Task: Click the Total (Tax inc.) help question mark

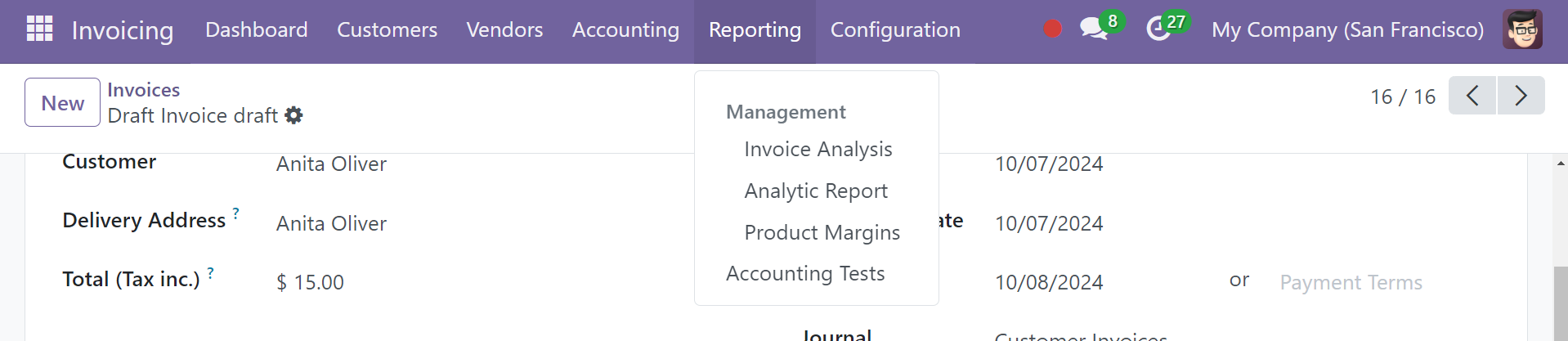Action: tap(210, 273)
